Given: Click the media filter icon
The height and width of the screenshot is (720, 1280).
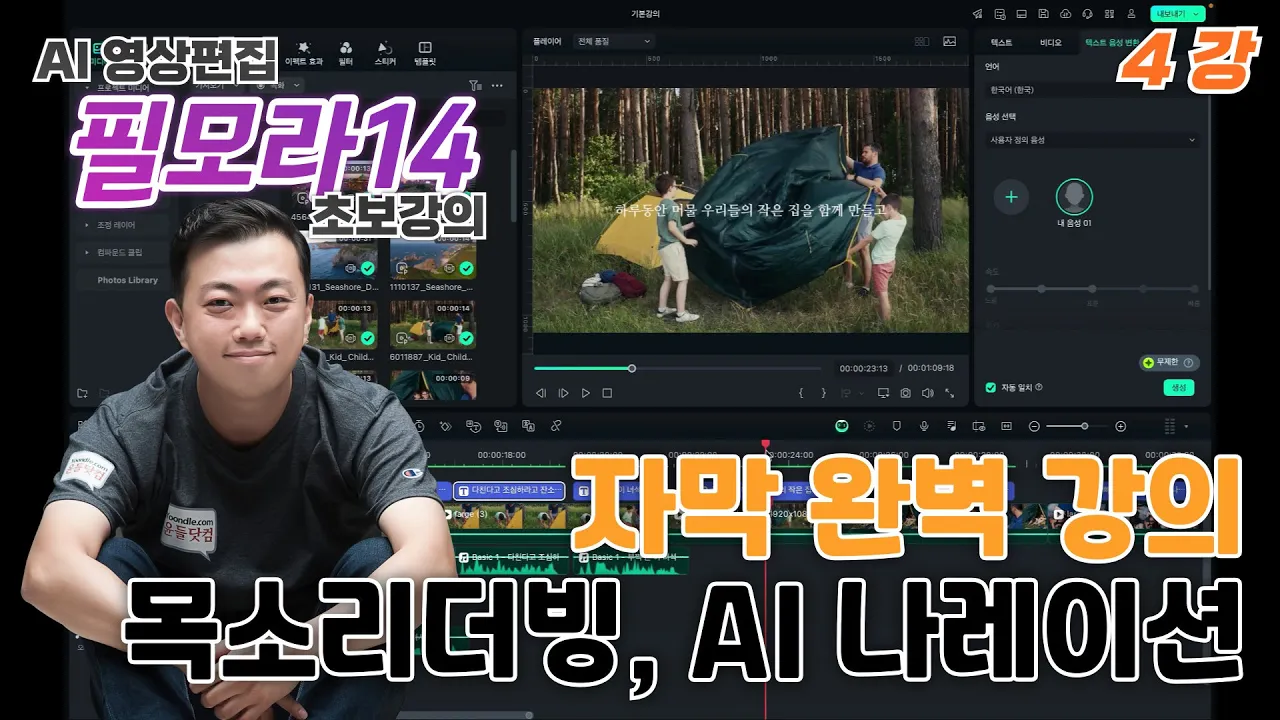Looking at the screenshot, I should click(x=475, y=86).
